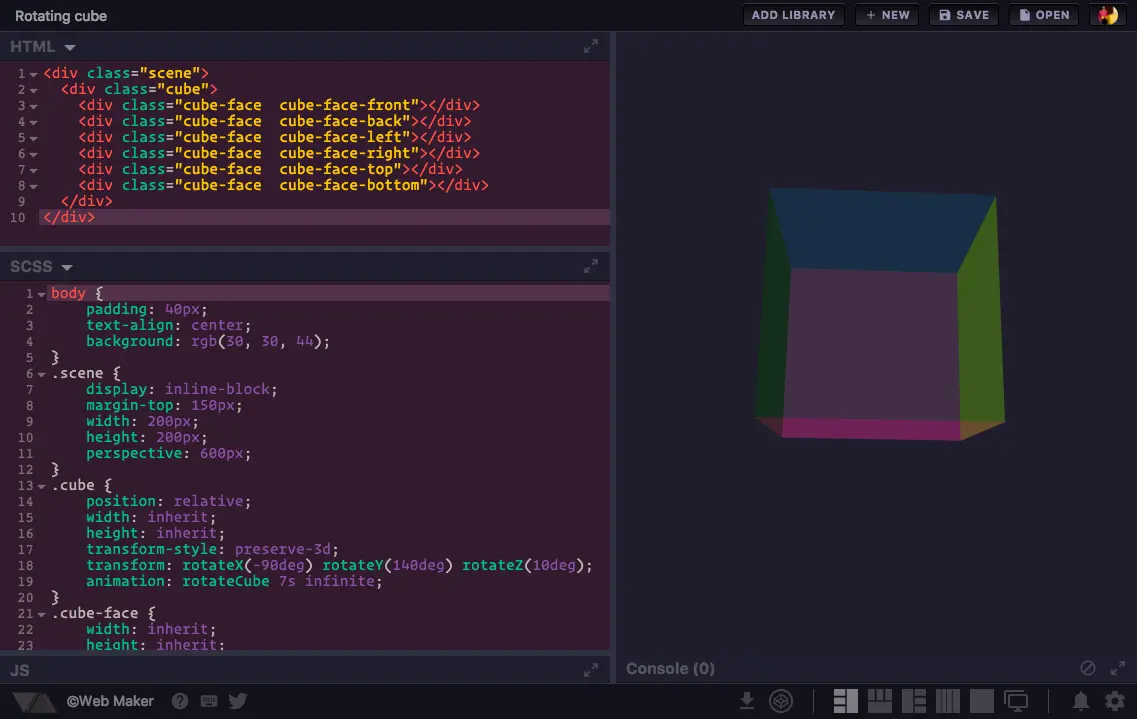The height and width of the screenshot is (719, 1137).
Task: Maximize the SCSS code pane
Action: pyautogui.click(x=591, y=267)
